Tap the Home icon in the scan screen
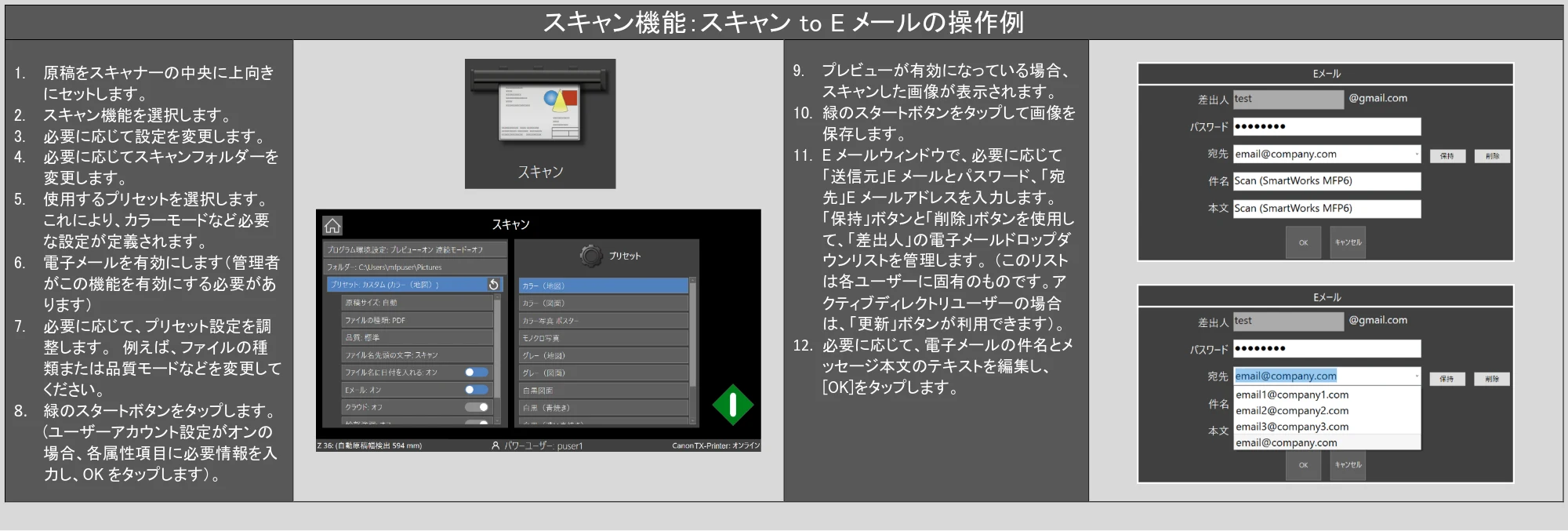 click(x=332, y=226)
